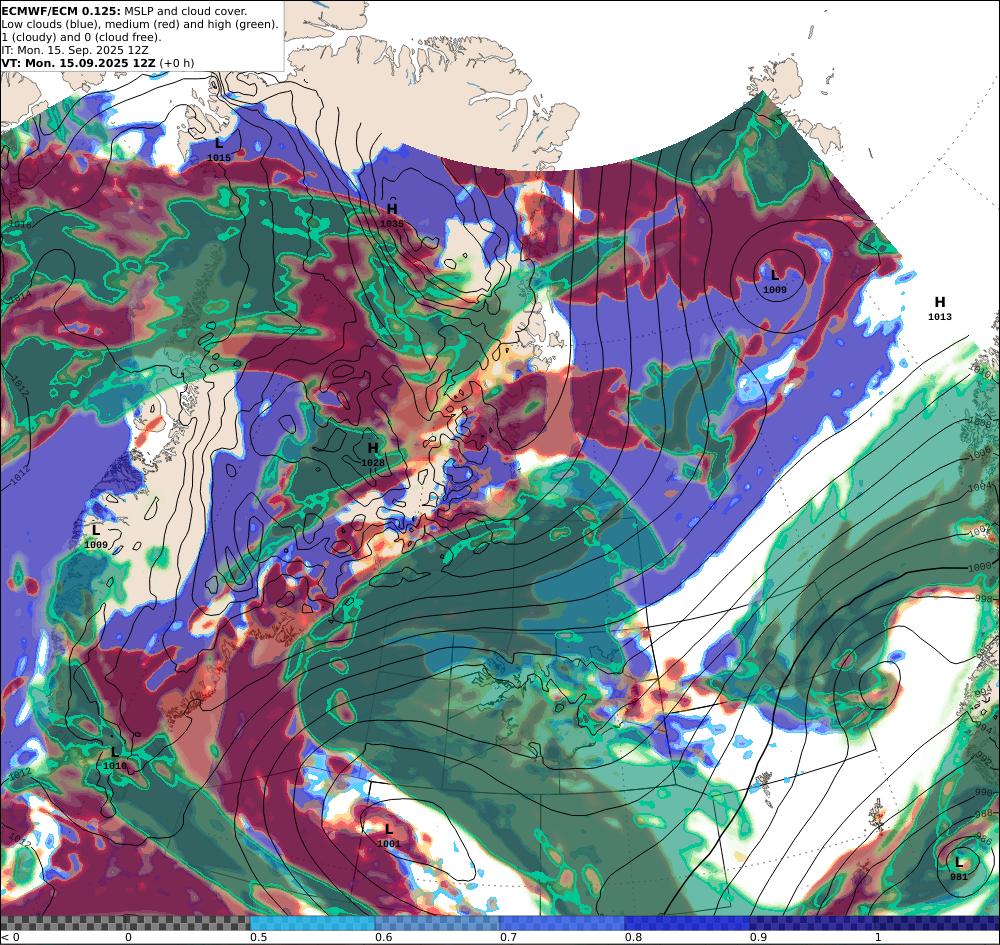Click the colorbar segment between 0.6 and 0.7
The width and height of the screenshot is (1000, 945).
click(x=438, y=923)
